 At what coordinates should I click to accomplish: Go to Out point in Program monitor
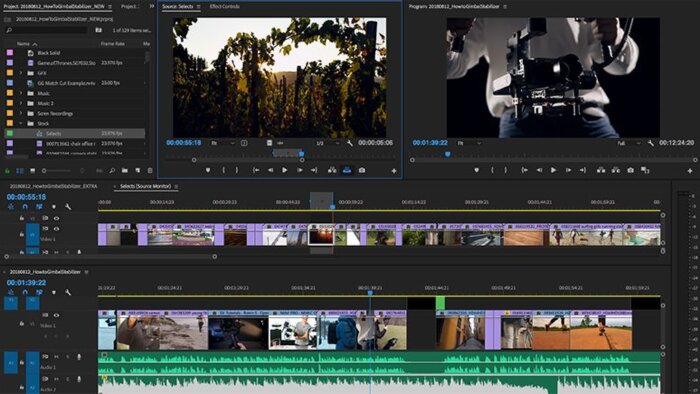coord(583,170)
